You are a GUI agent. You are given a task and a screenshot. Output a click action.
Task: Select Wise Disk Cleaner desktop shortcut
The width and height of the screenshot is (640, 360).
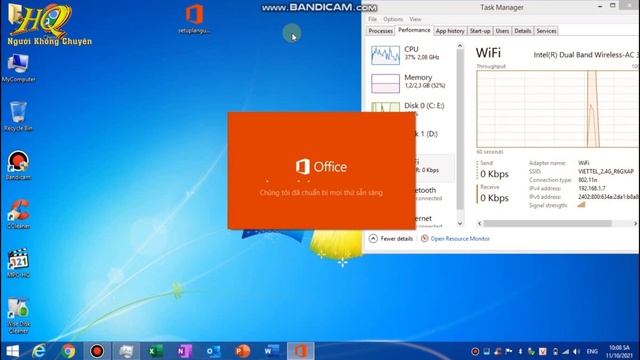click(x=18, y=316)
